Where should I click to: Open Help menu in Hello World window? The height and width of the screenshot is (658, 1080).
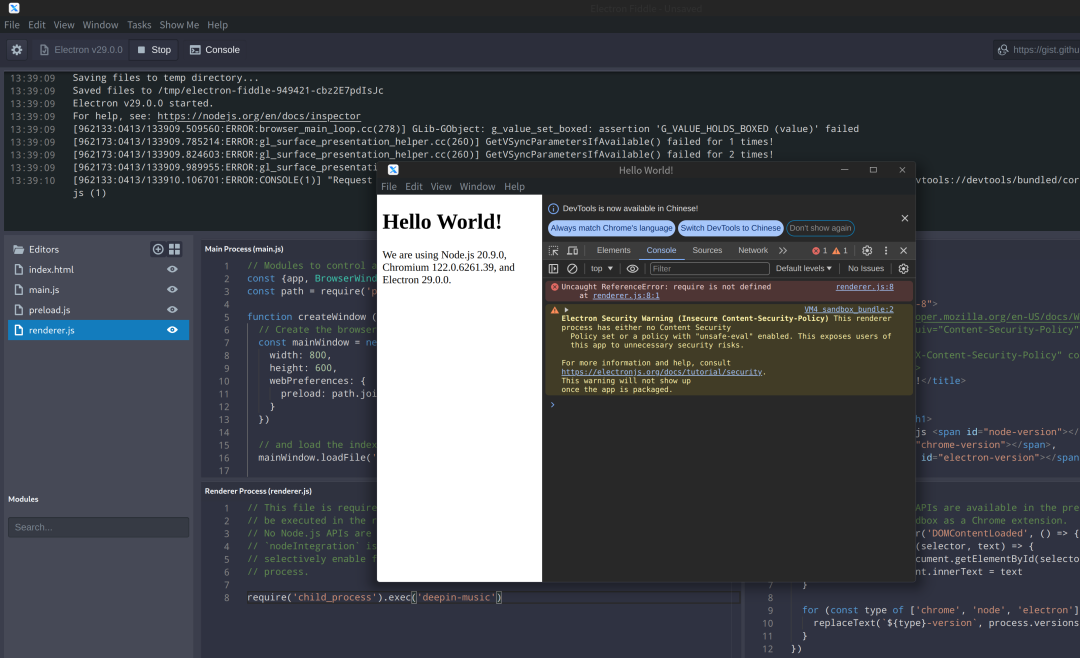tap(514, 187)
